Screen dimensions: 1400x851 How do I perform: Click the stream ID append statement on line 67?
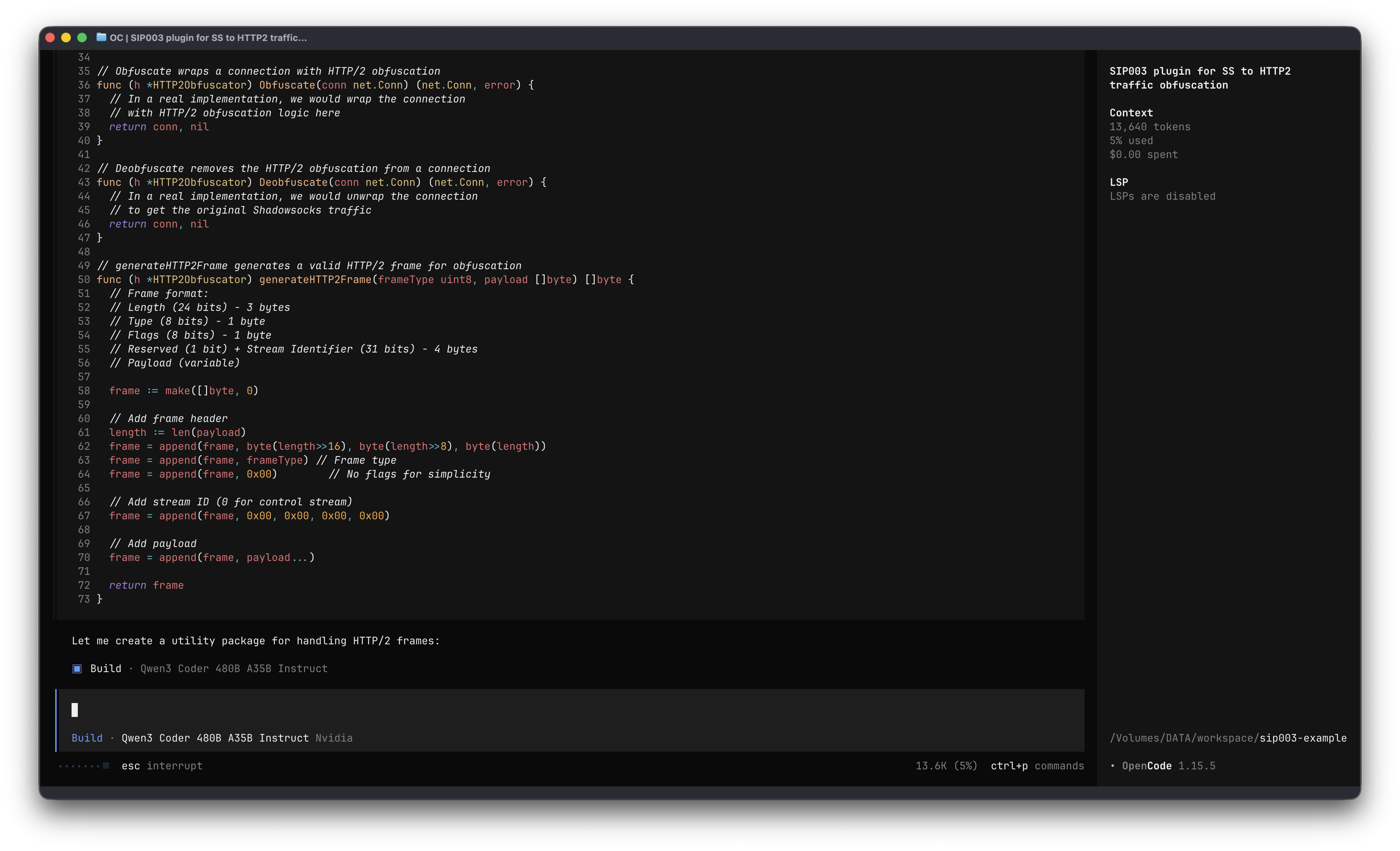(x=249, y=516)
